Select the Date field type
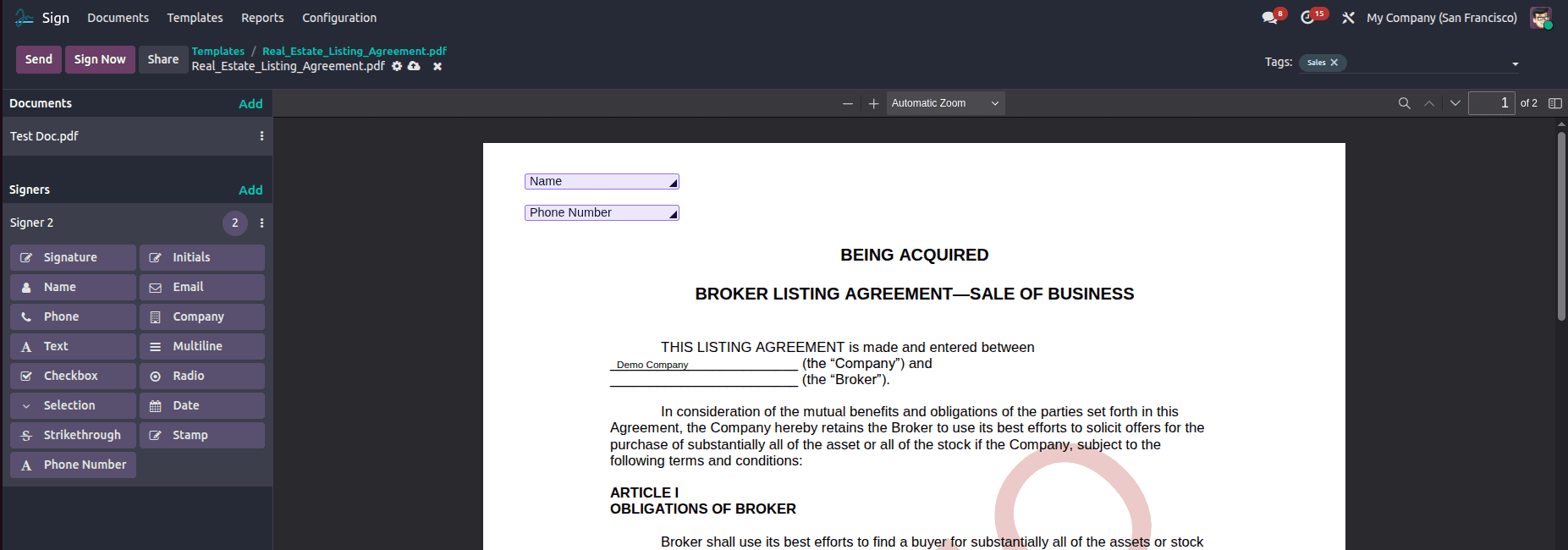Image resolution: width=1568 pixels, height=550 pixels. point(202,405)
